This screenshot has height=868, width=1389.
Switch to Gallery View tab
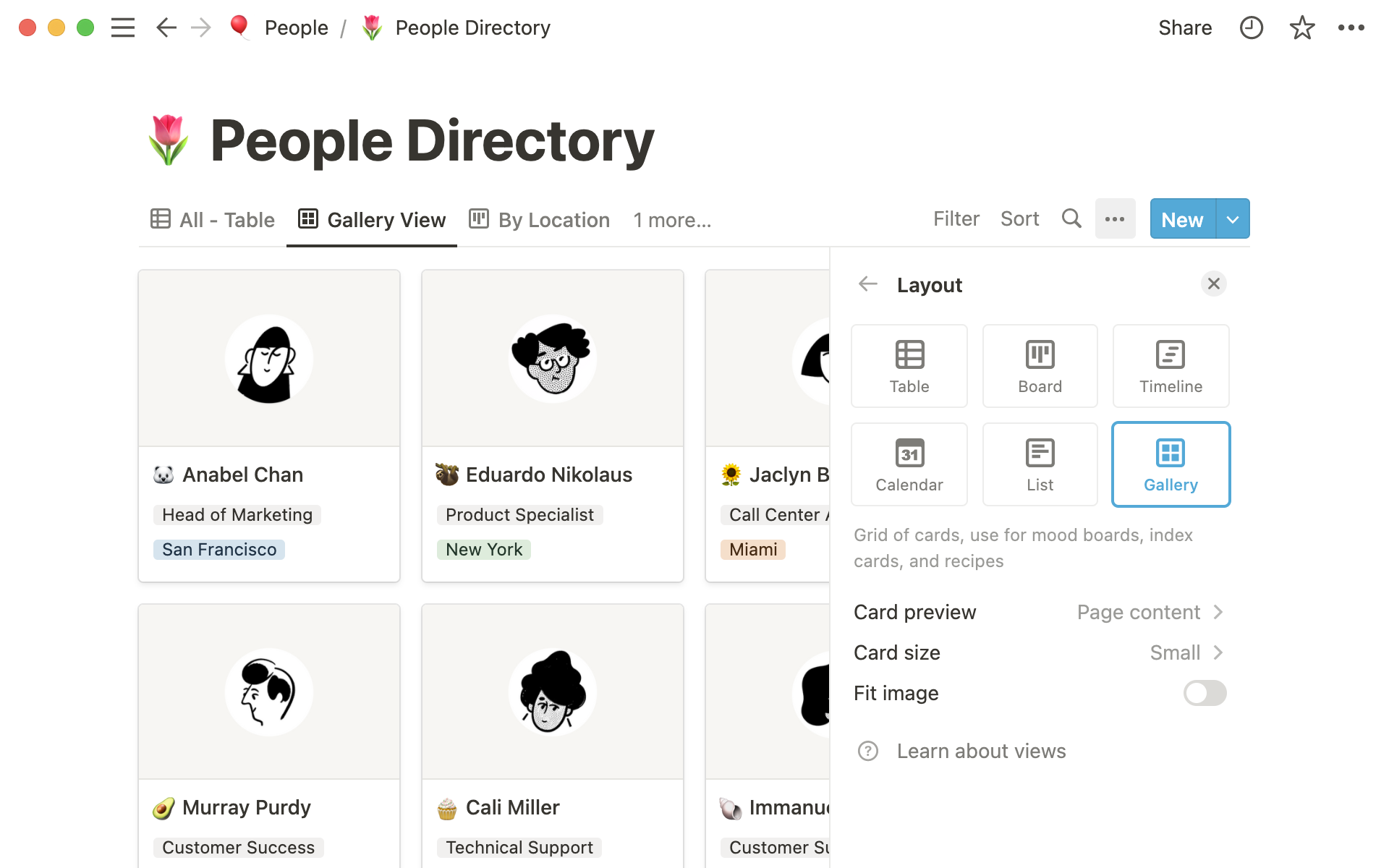(x=371, y=219)
